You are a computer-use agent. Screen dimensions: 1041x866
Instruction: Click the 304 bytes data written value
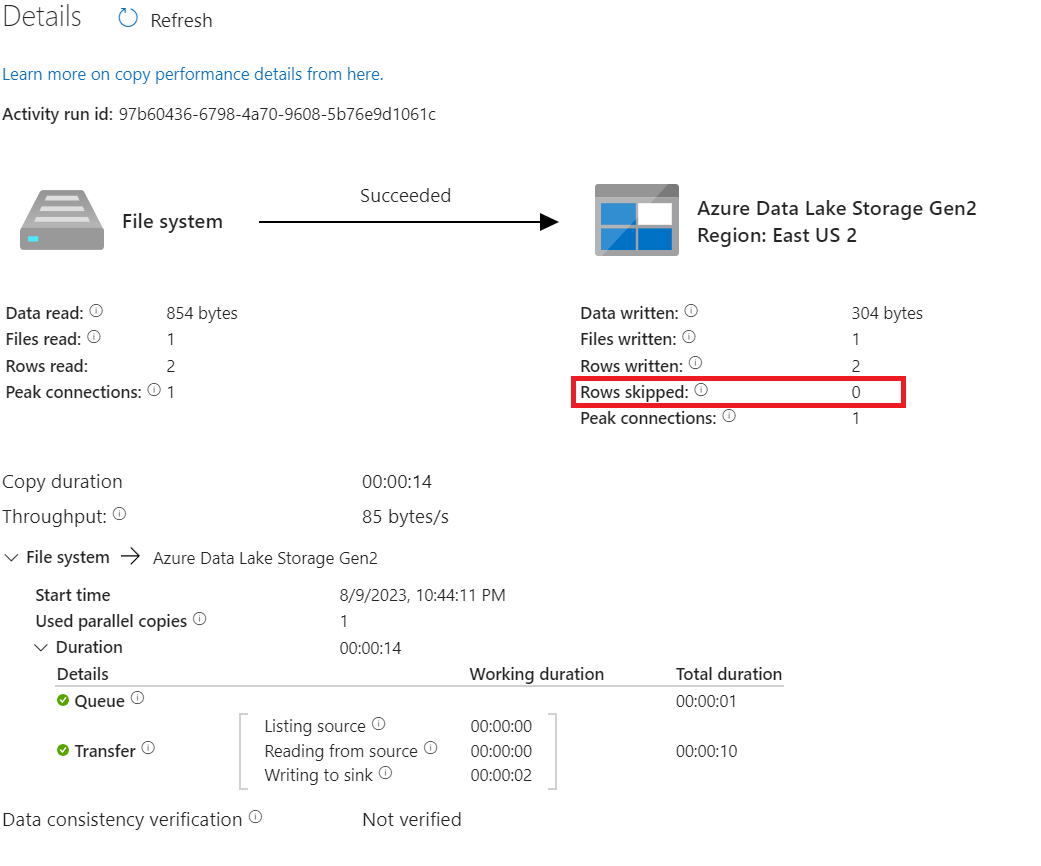pyautogui.click(x=887, y=313)
